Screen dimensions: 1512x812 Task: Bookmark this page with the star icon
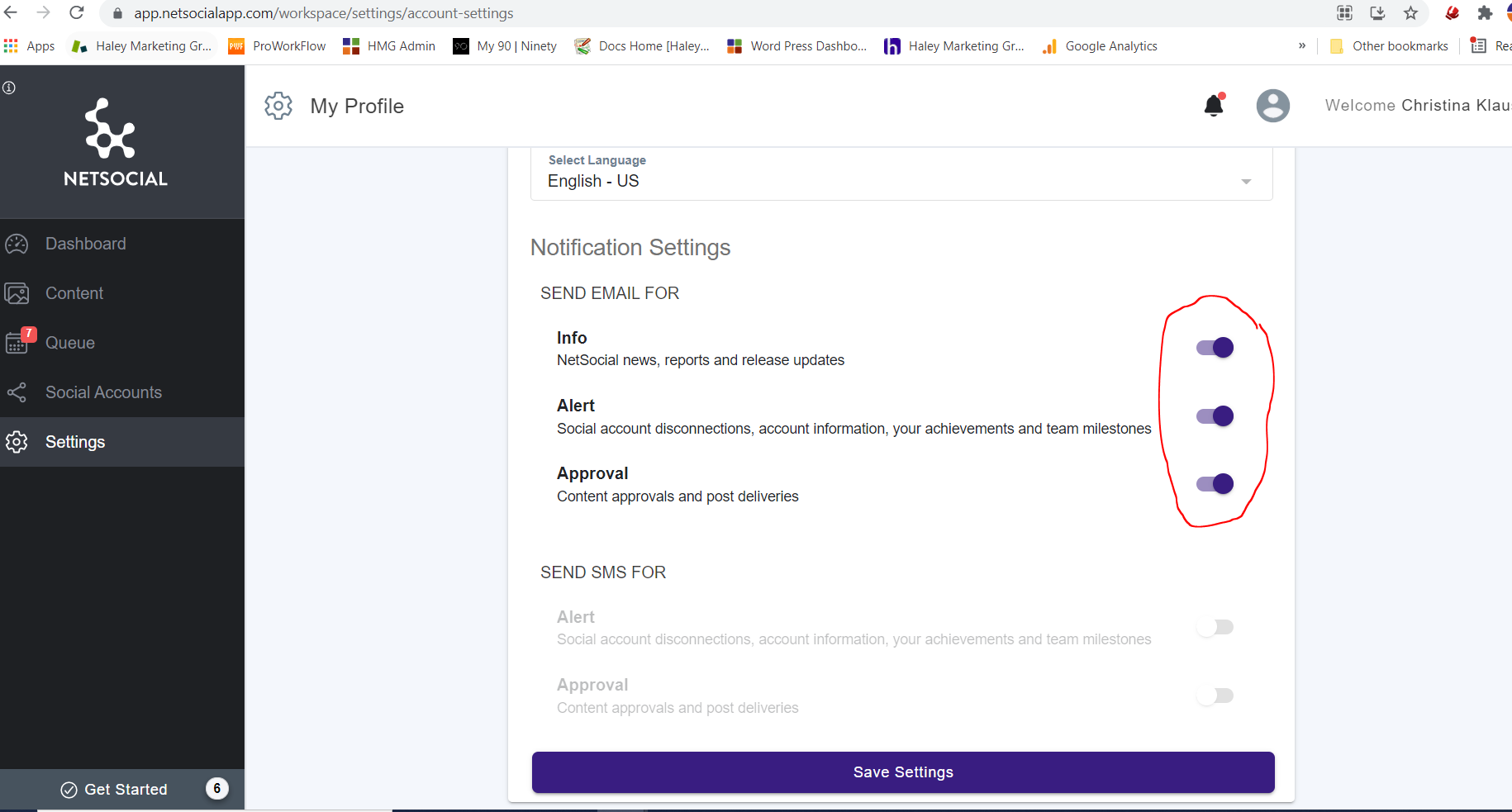[x=1410, y=13]
